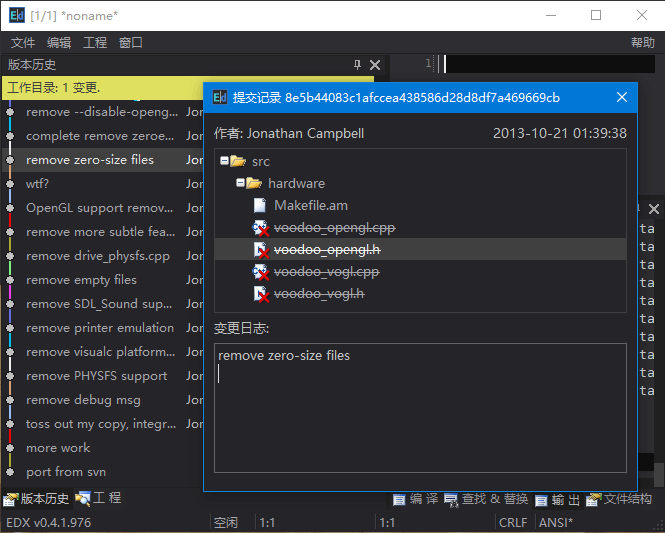
Task: Select Makefile.am file icon
Action: pyautogui.click(x=260, y=206)
